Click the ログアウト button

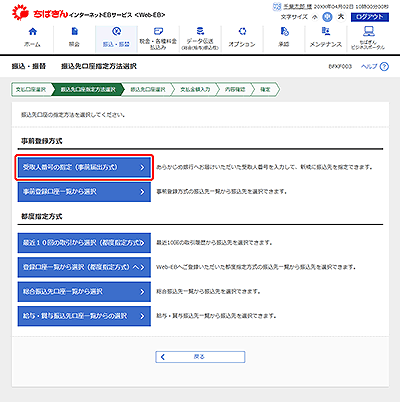coord(370,17)
